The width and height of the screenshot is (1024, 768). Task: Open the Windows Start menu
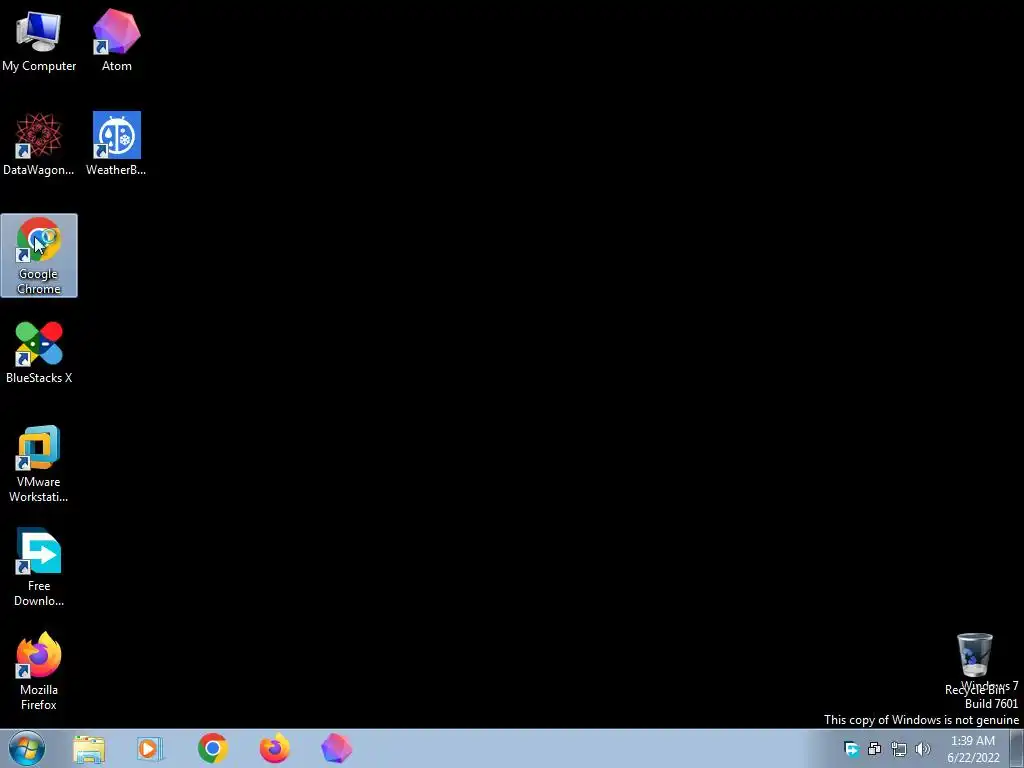(x=27, y=748)
